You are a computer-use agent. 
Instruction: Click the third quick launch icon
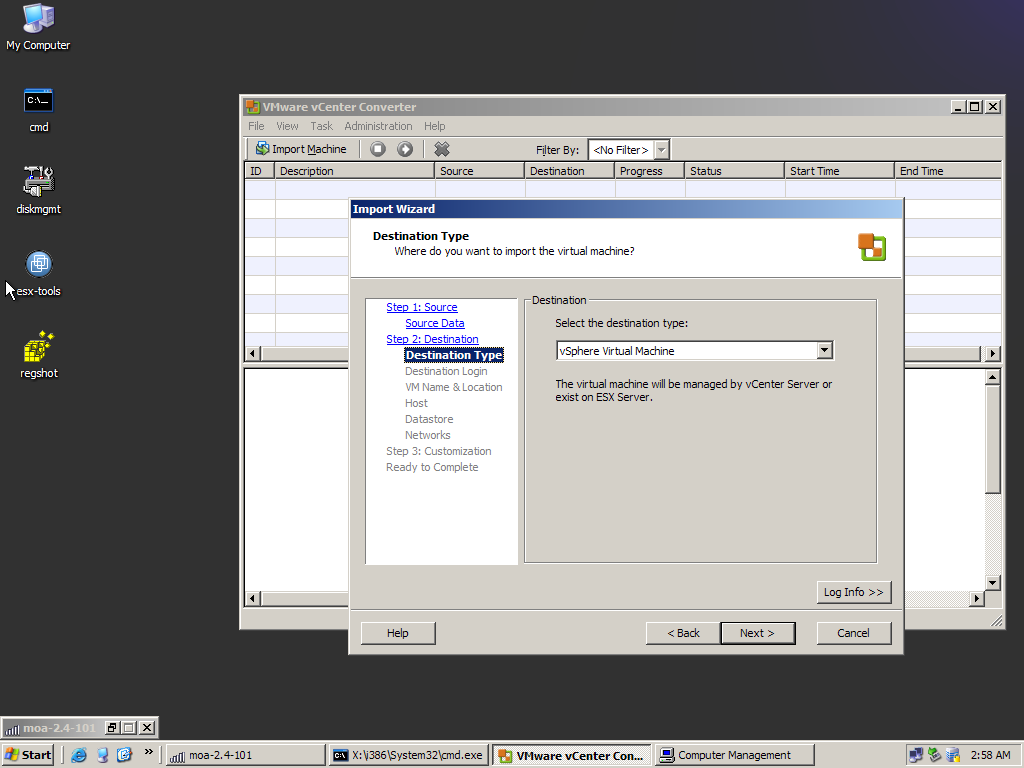125,755
